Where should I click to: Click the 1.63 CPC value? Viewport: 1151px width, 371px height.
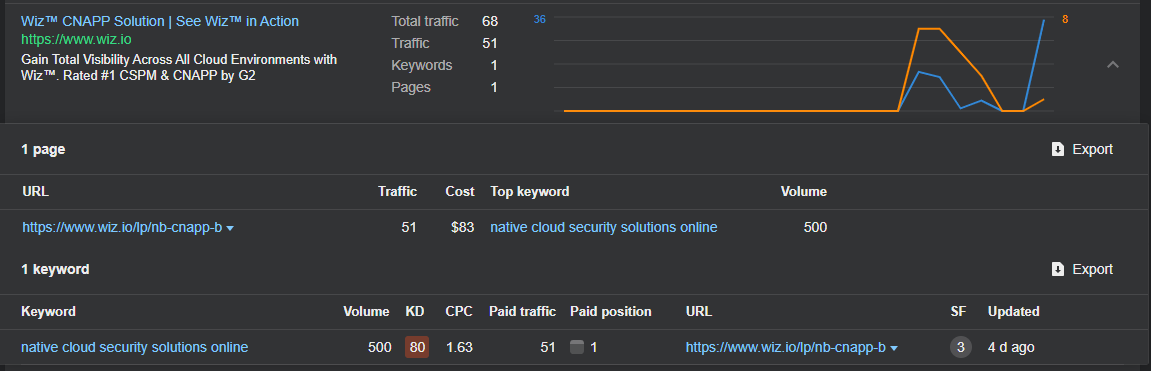[x=460, y=347]
